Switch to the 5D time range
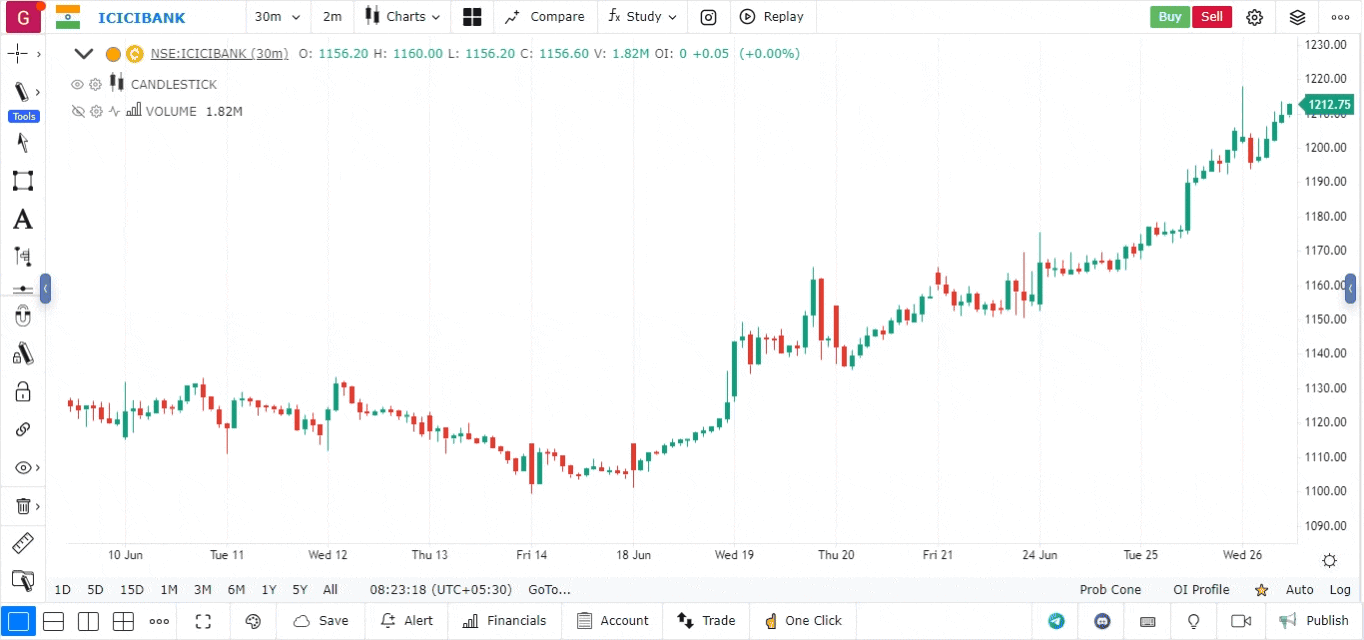This screenshot has width=1364, height=640. [x=95, y=590]
